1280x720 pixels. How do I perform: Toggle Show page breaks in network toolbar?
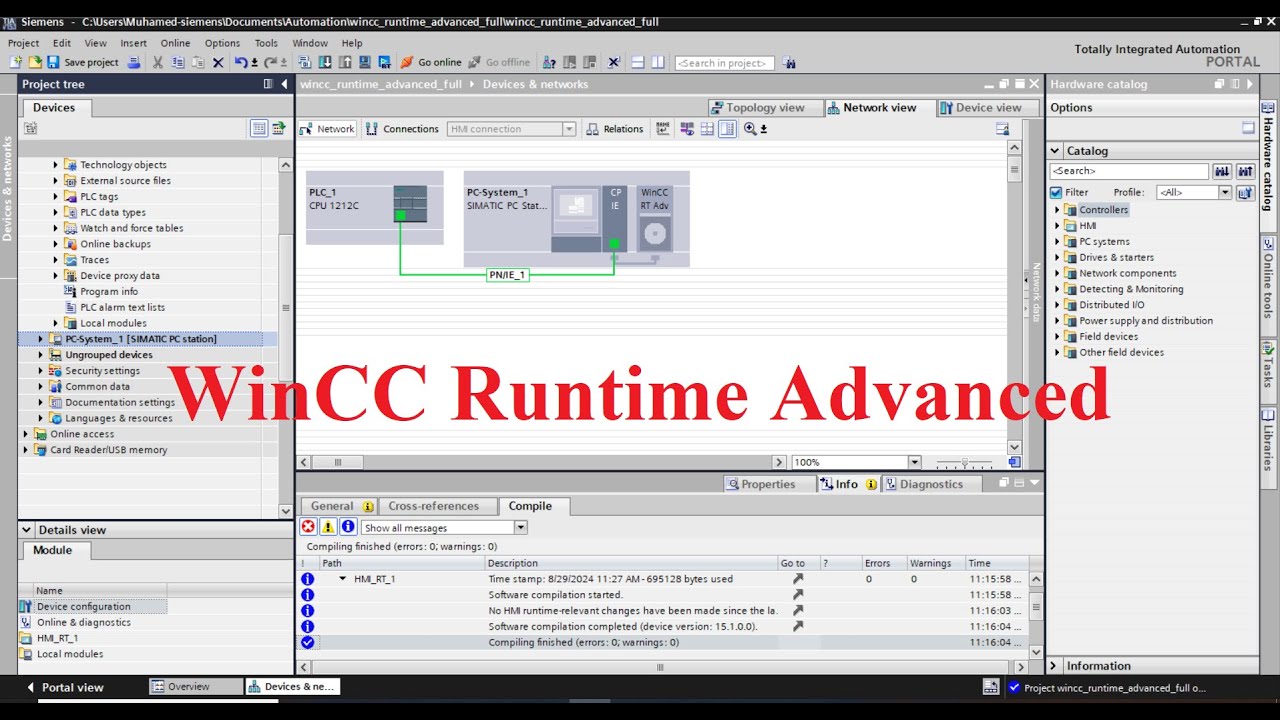pyautogui.click(x=707, y=129)
